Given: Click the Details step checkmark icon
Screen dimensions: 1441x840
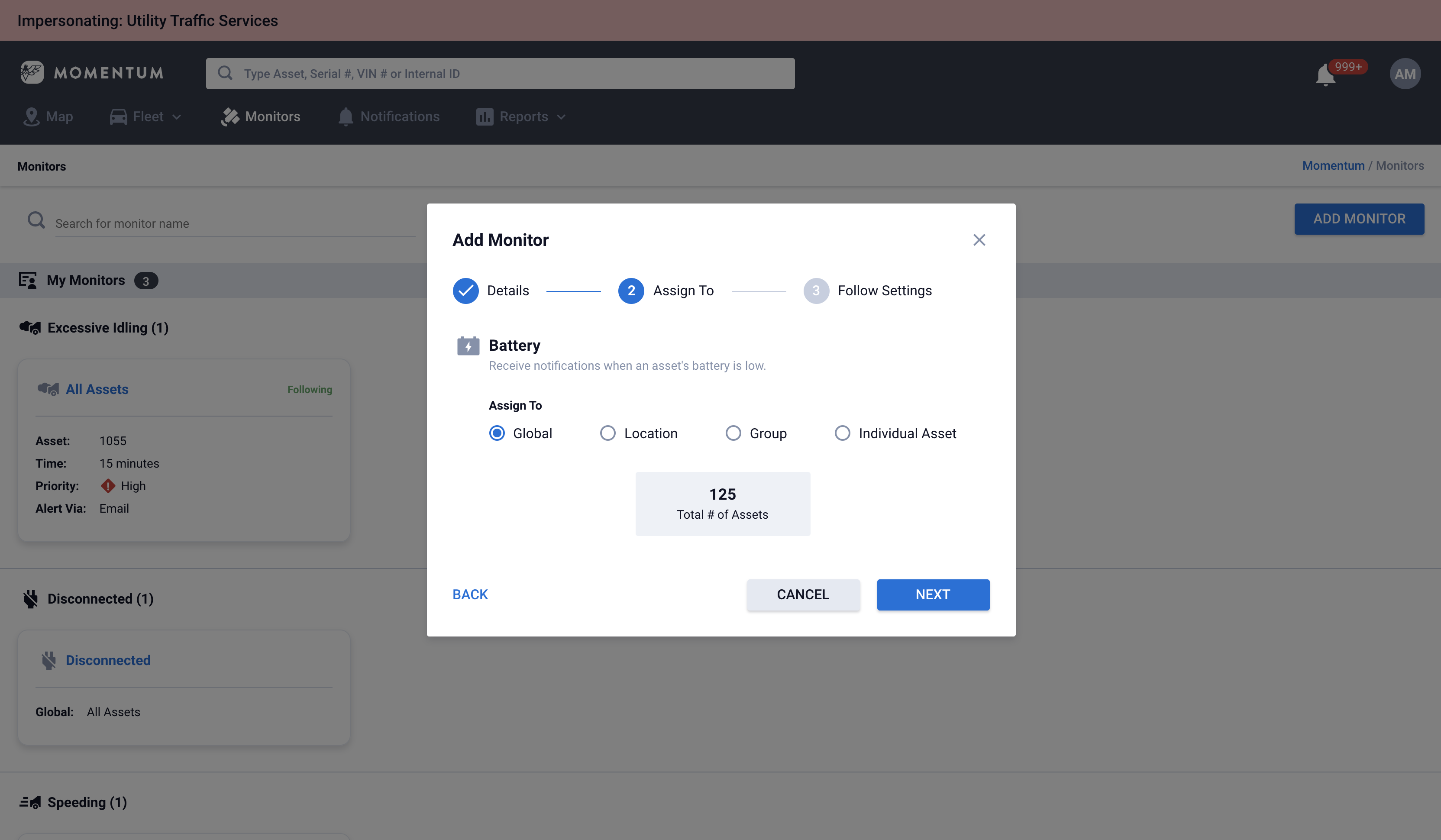Looking at the screenshot, I should pos(465,291).
